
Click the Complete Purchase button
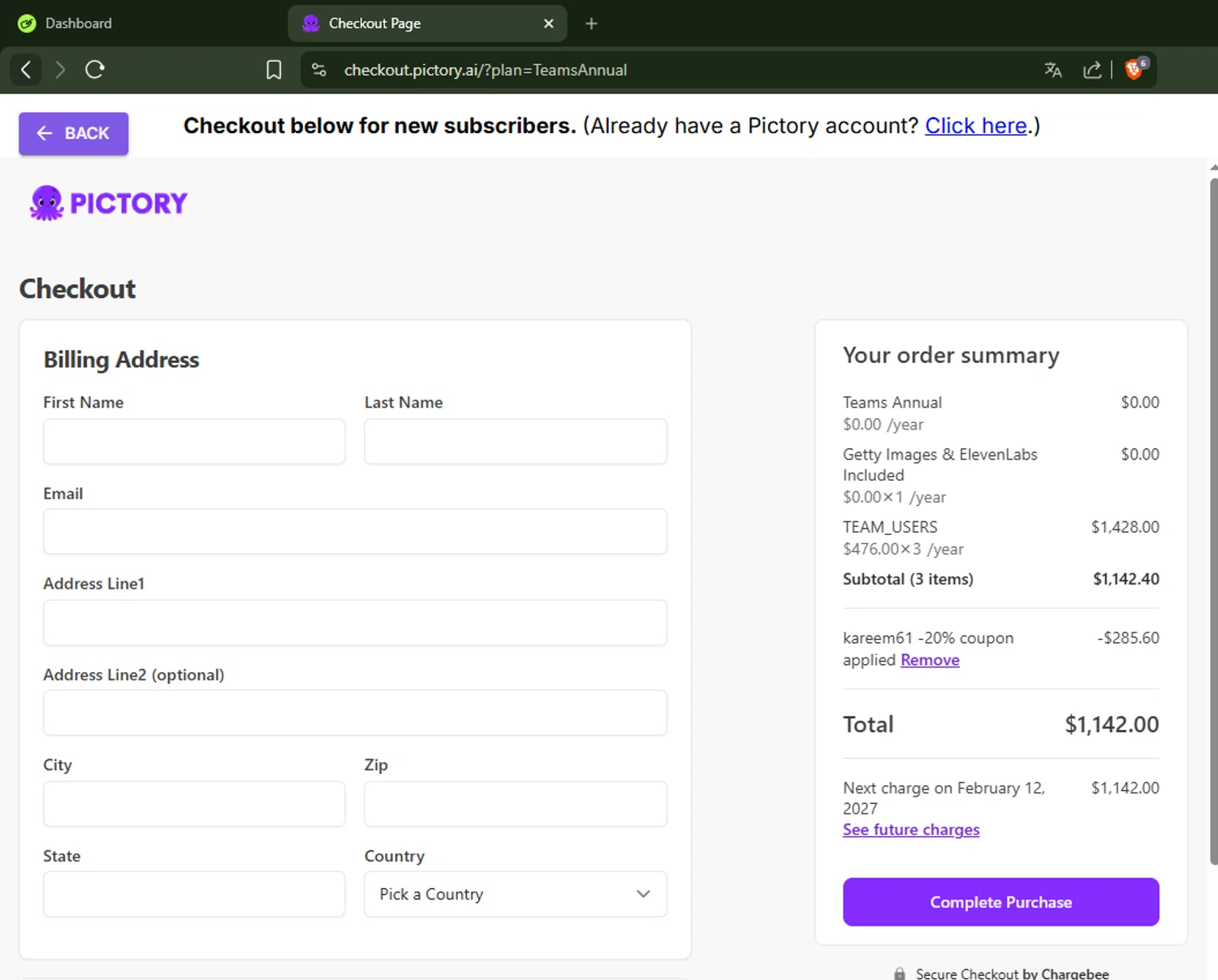[1001, 902]
